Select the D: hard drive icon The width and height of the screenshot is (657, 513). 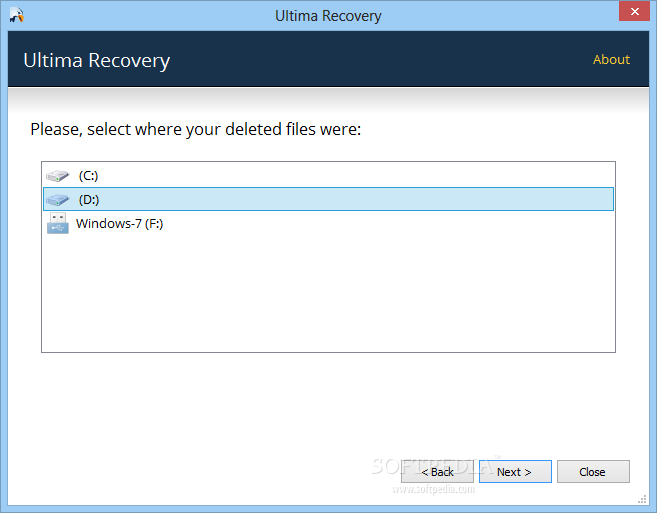point(57,200)
